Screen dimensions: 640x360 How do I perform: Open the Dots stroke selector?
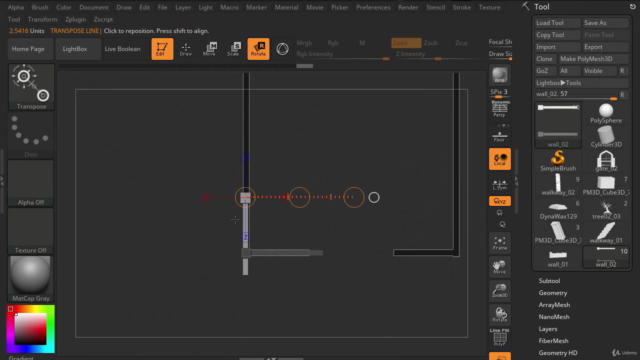(31, 136)
